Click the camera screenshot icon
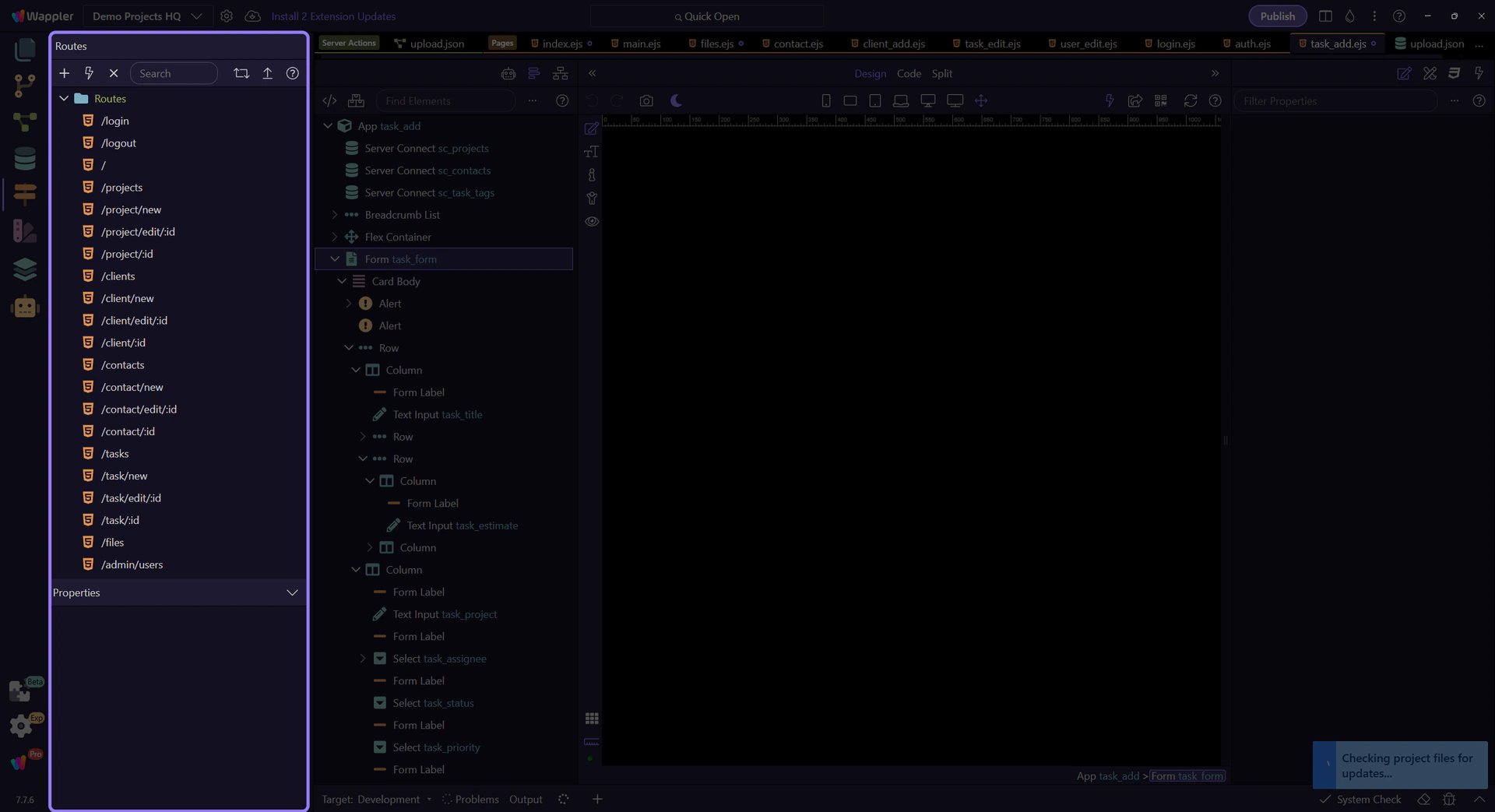Screen dimensions: 1495x812 646,101
